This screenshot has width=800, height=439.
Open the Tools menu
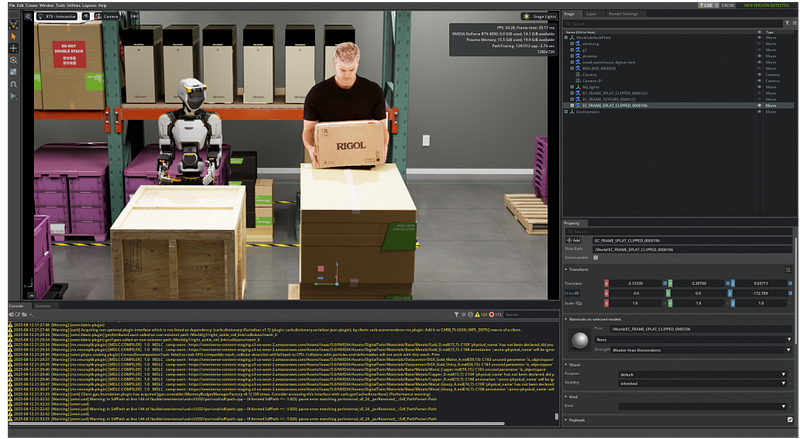click(x=61, y=5)
